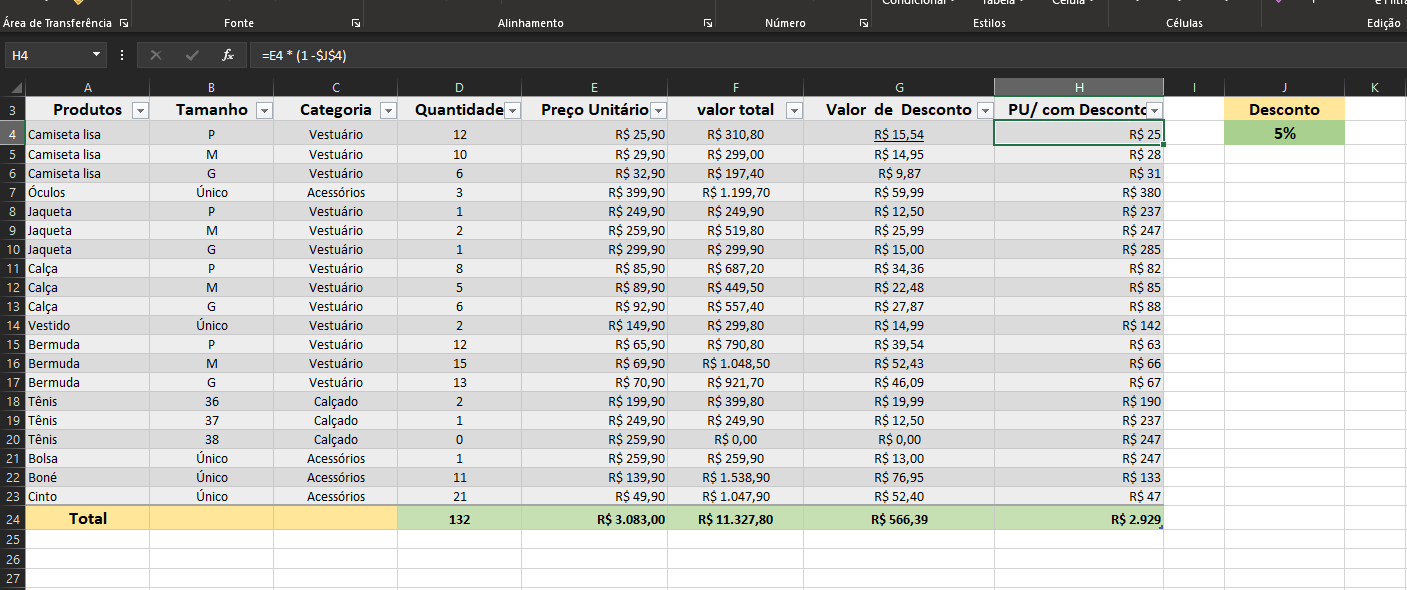Open the Tamanho column filter dropdown
Viewport: 1407px width, 590px height.
click(x=264, y=110)
